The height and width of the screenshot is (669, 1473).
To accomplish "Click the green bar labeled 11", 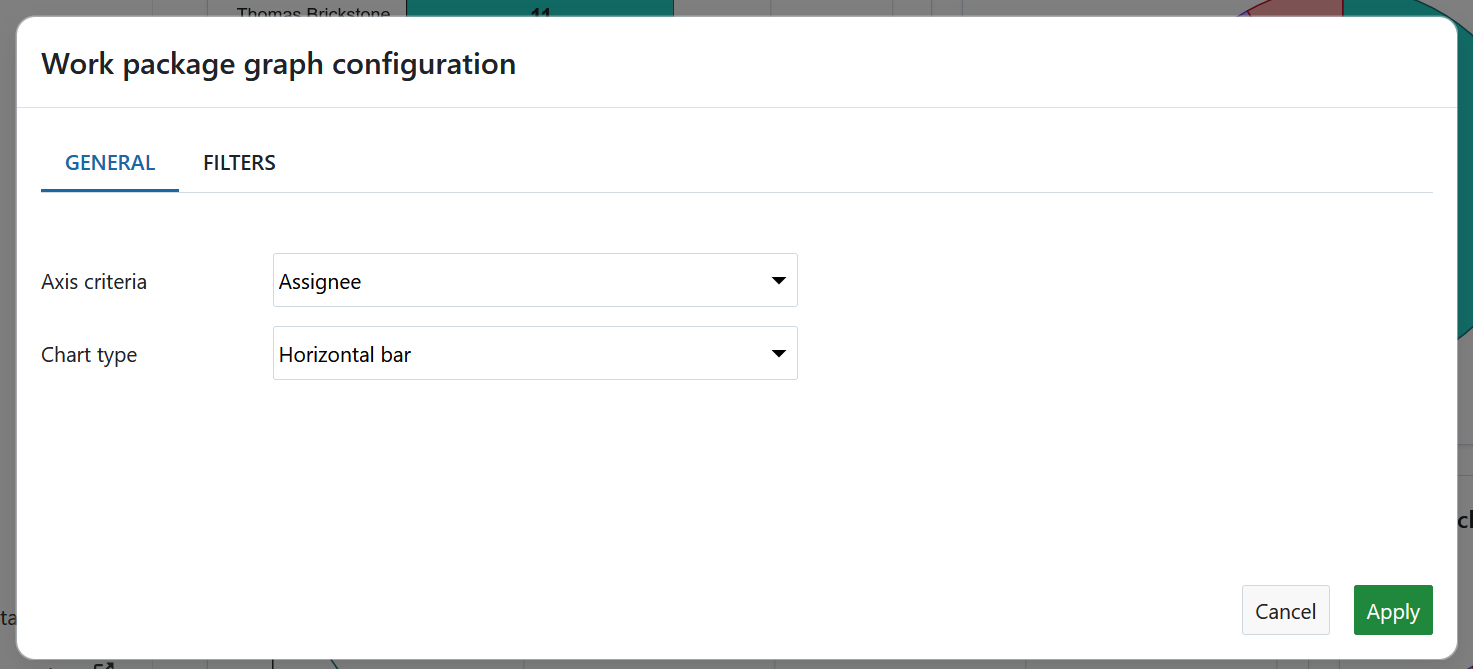I will click(540, 12).
